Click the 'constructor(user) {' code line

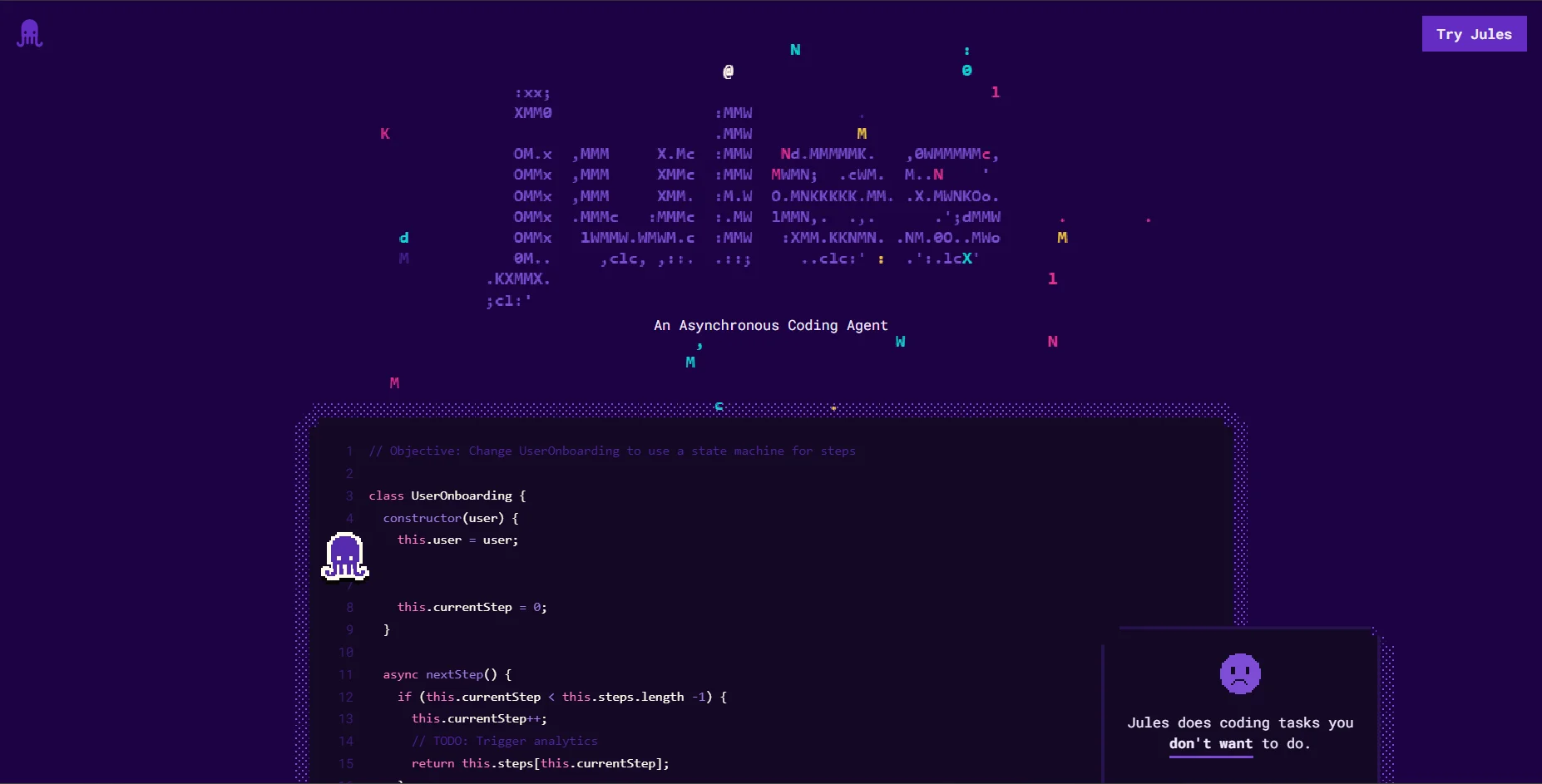coord(451,518)
